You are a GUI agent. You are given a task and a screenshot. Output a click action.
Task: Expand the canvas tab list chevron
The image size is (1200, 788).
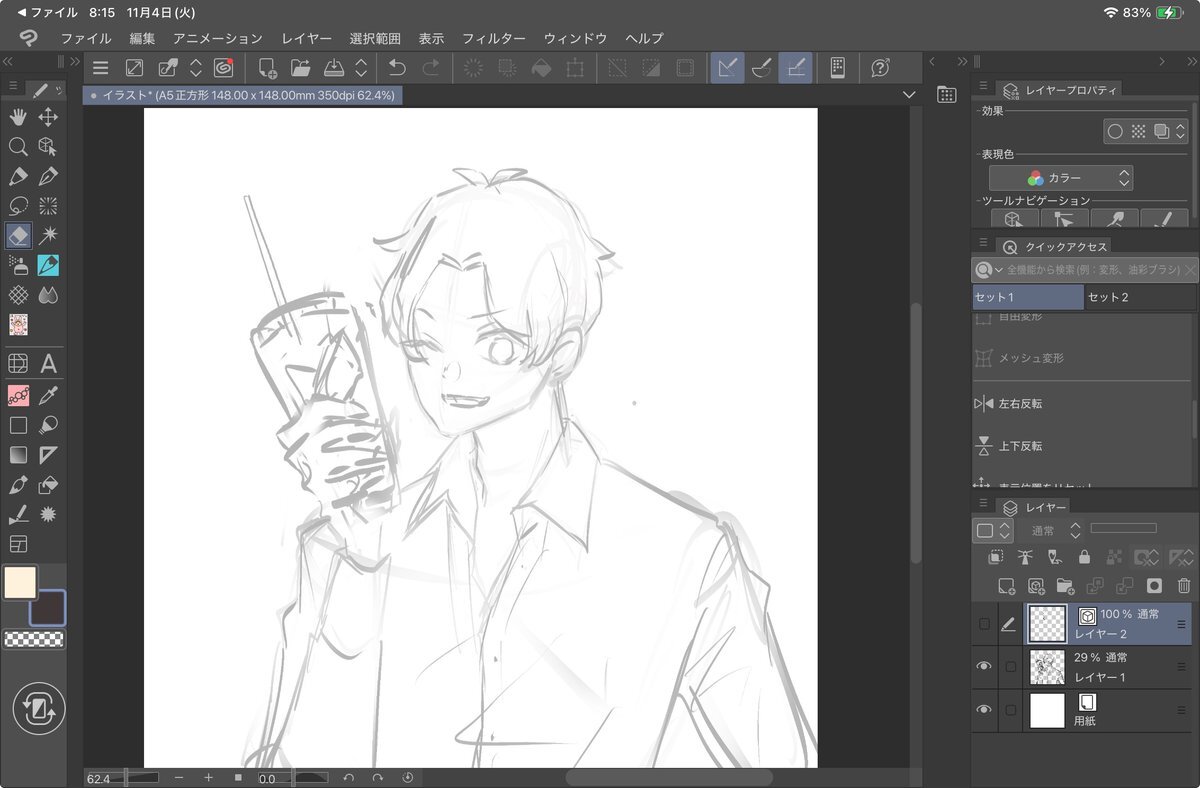908,95
